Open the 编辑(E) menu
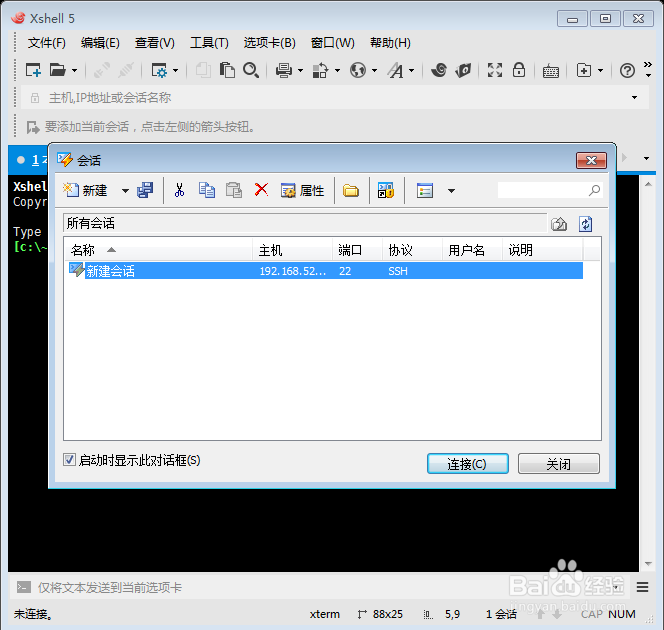Image resolution: width=664 pixels, height=630 pixels. (100, 43)
